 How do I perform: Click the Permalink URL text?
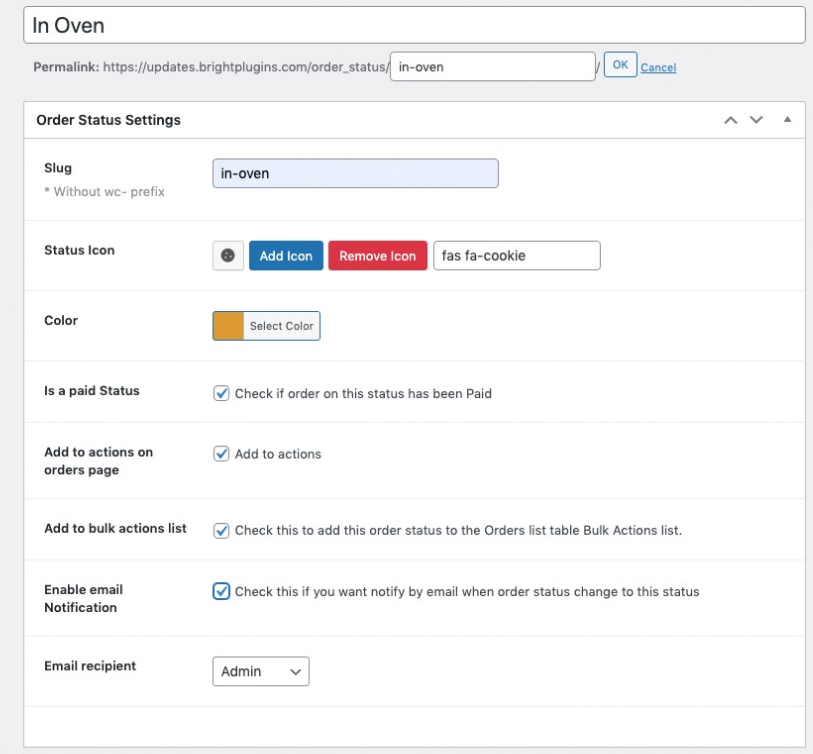(244, 67)
